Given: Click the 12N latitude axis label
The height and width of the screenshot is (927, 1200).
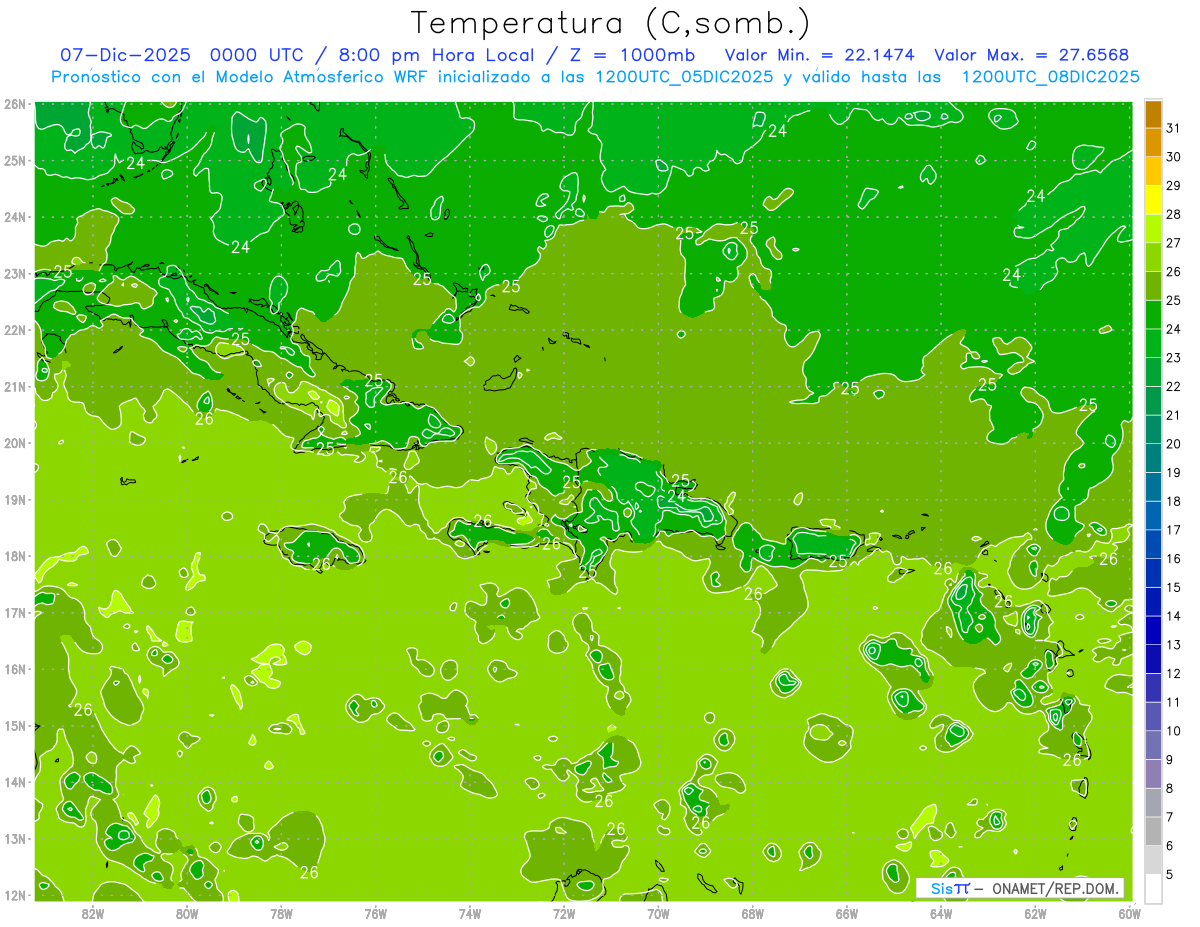Looking at the screenshot, I should [15, 895].
